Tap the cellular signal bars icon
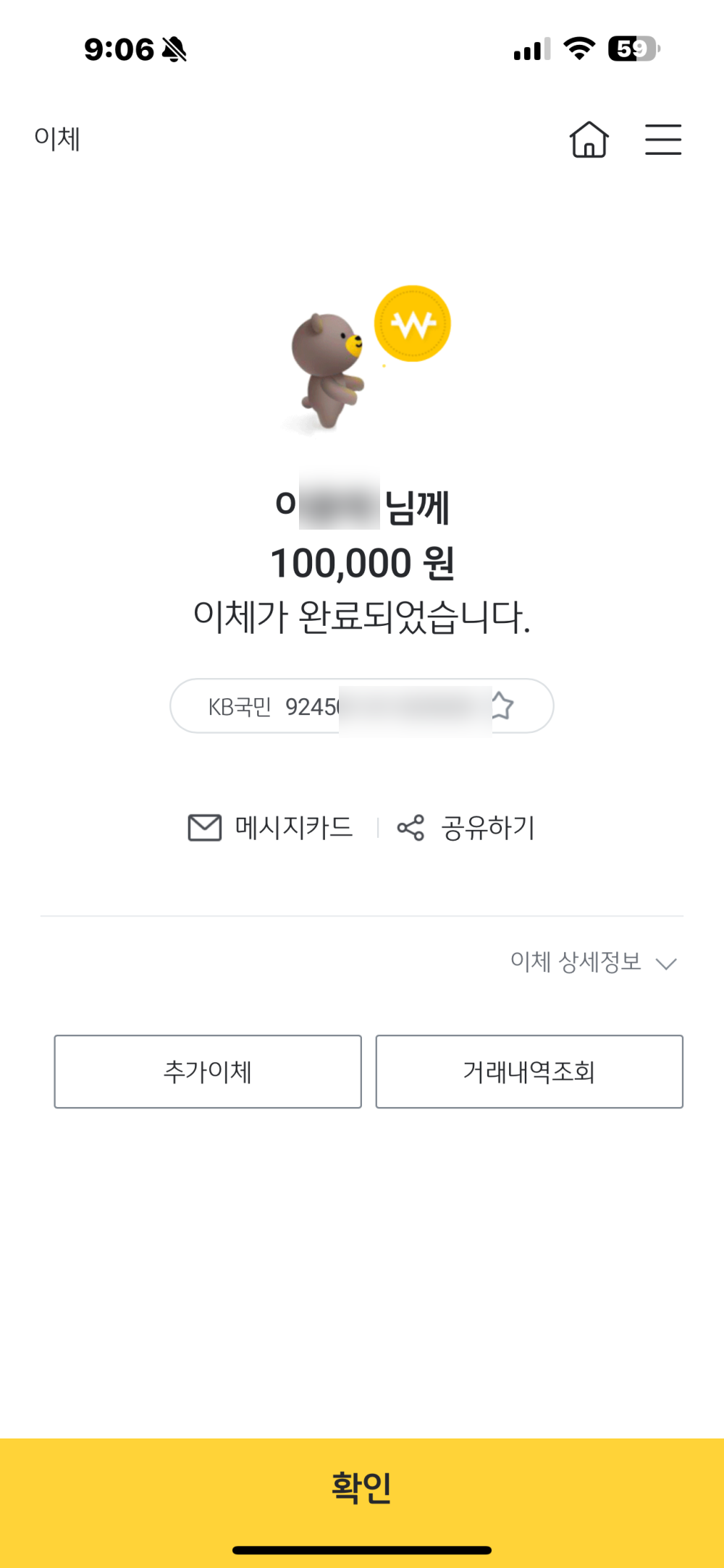 point(531,49)
